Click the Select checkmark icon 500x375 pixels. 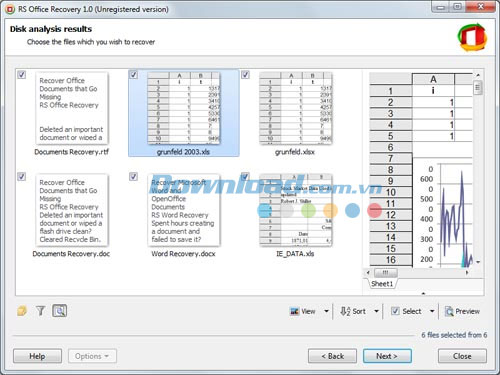(395, 311)
